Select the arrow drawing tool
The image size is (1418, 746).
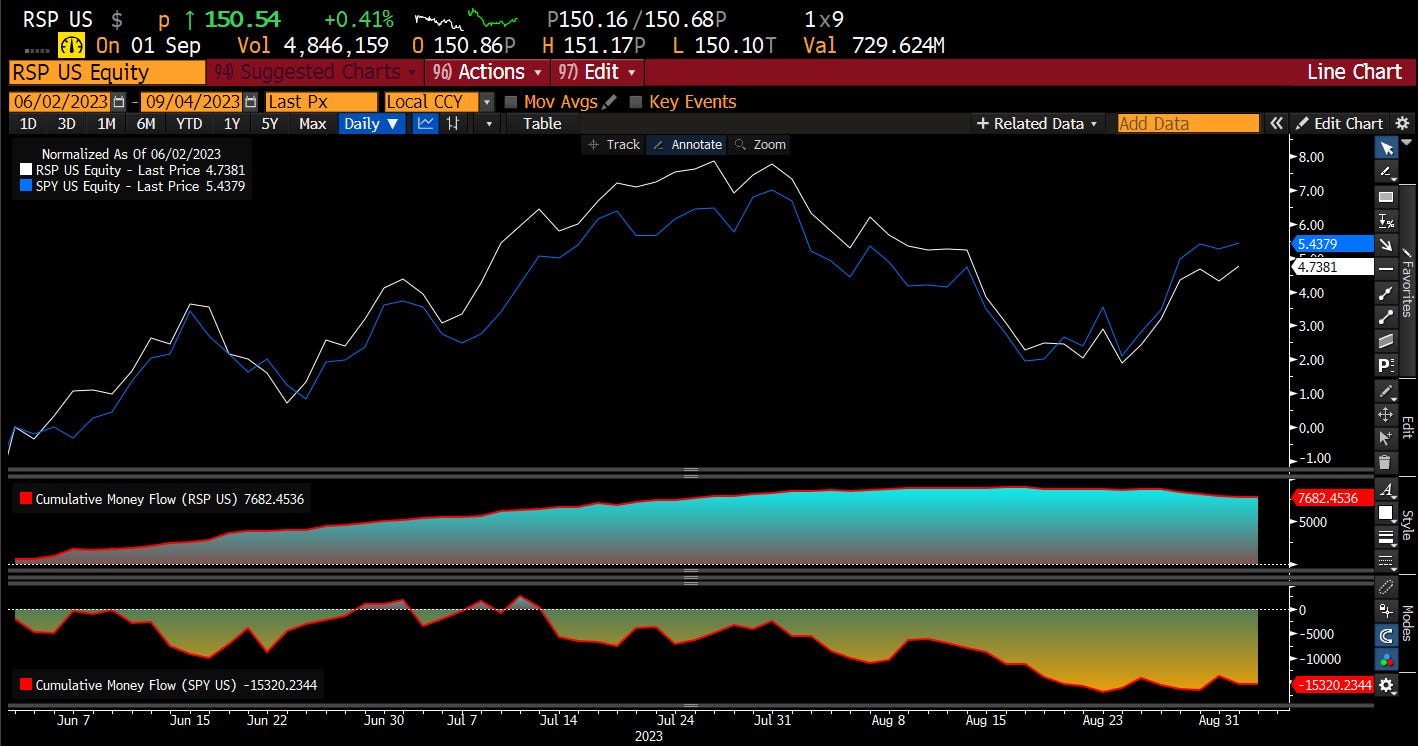coord(1386,244)
